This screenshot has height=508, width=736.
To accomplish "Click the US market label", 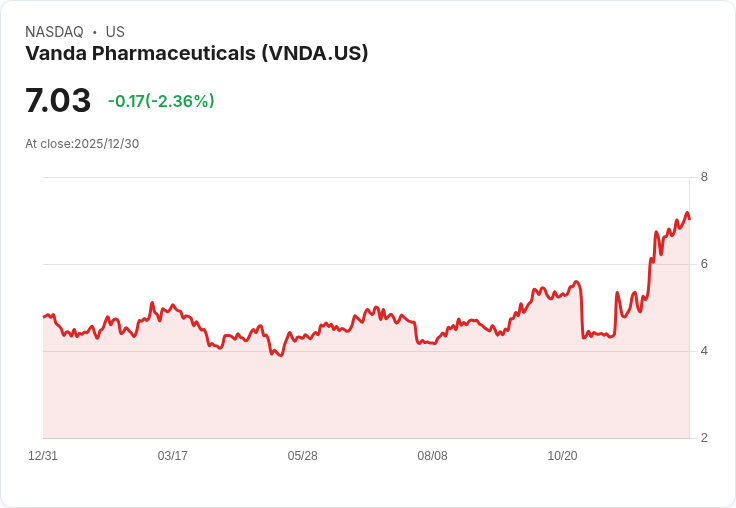I will click(x=115, y=32).
